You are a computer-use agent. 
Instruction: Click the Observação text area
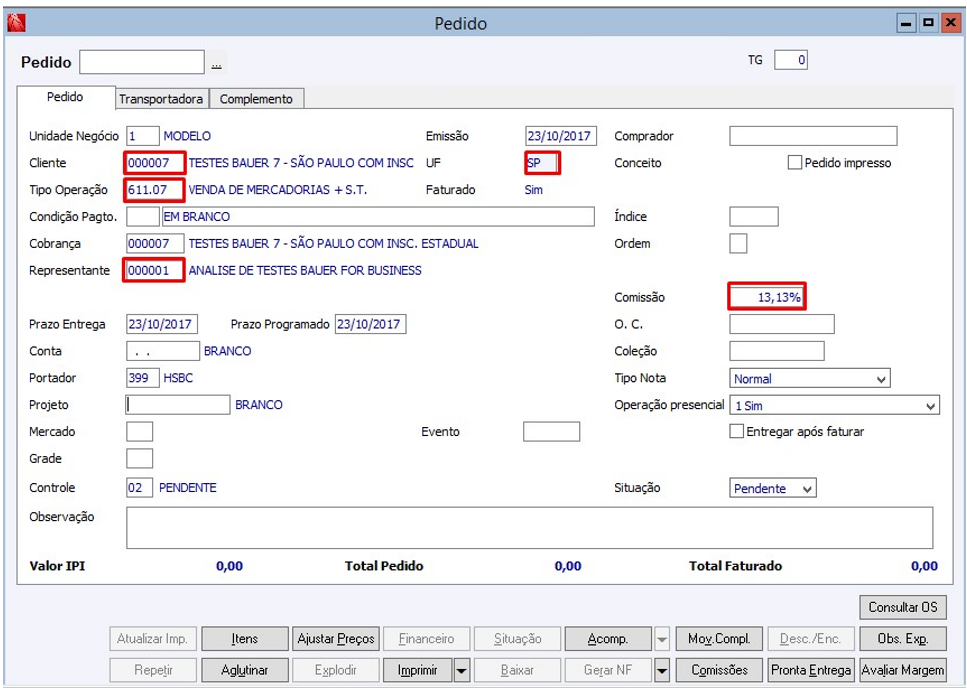pyautogui.click(x=530, y=528)
